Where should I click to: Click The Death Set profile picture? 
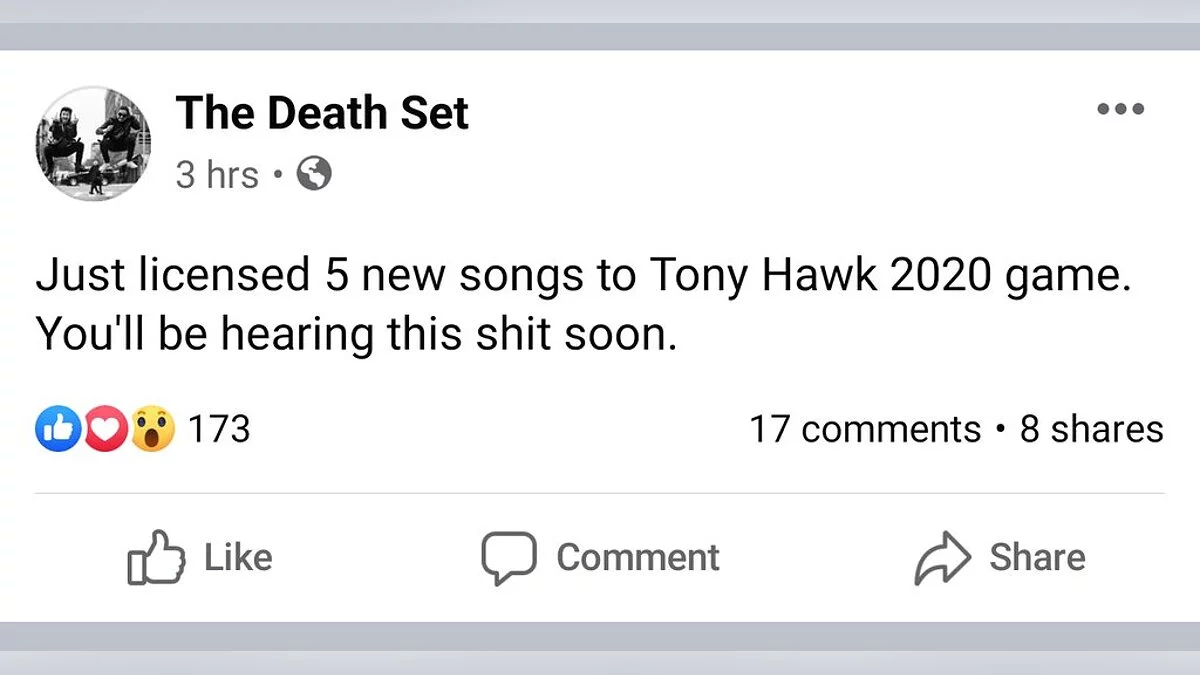click(92, 143)
